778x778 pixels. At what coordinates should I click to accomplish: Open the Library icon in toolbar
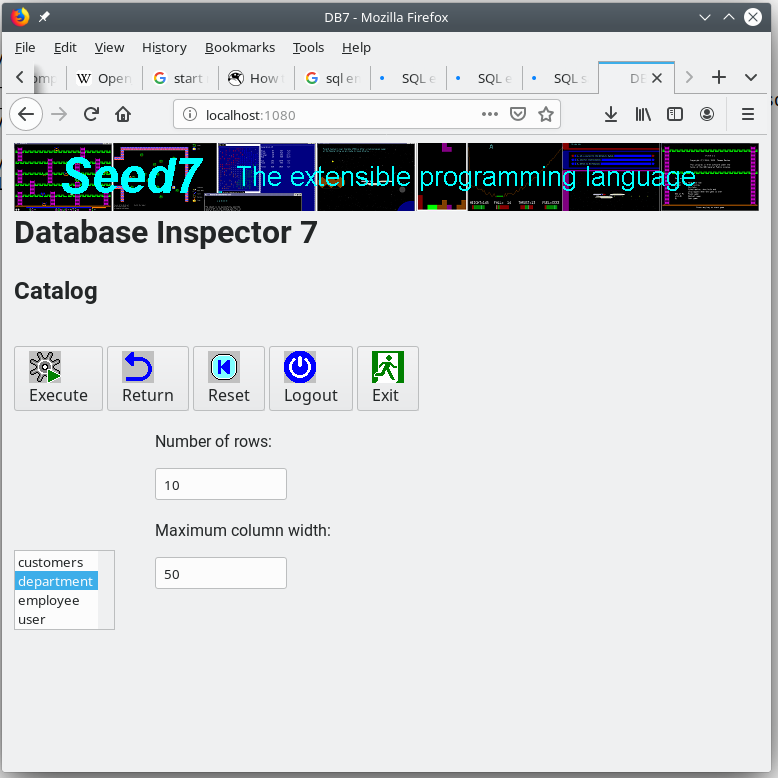643,115
